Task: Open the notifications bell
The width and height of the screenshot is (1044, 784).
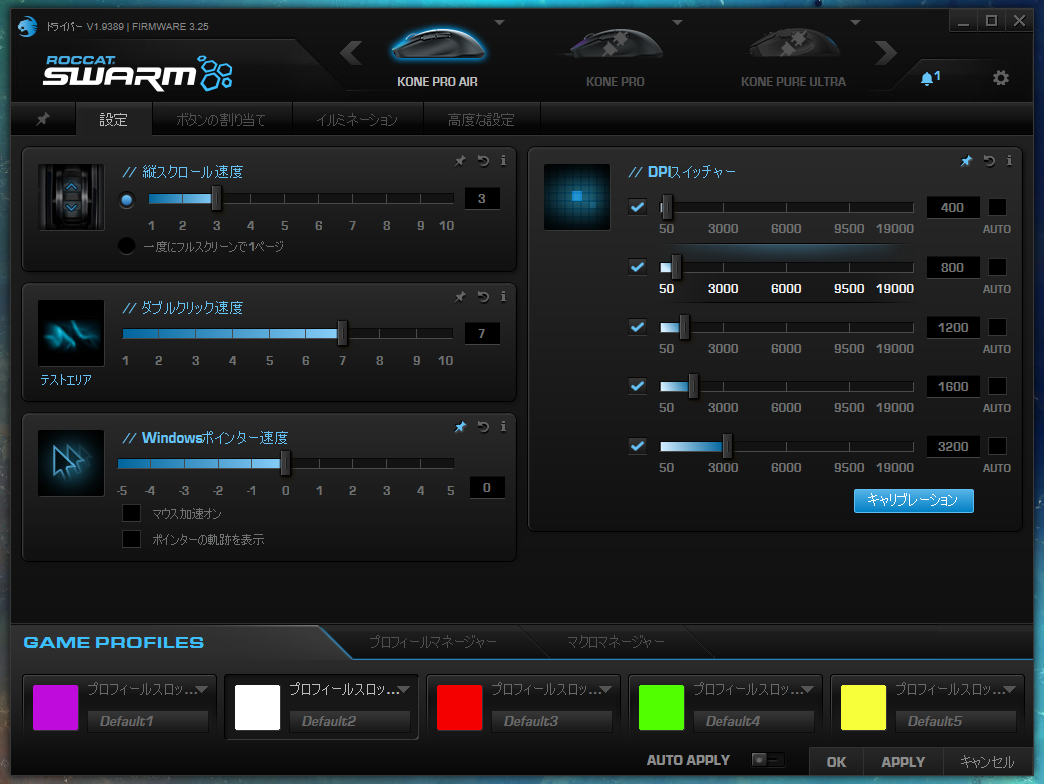Action: (x=929, y=78)
